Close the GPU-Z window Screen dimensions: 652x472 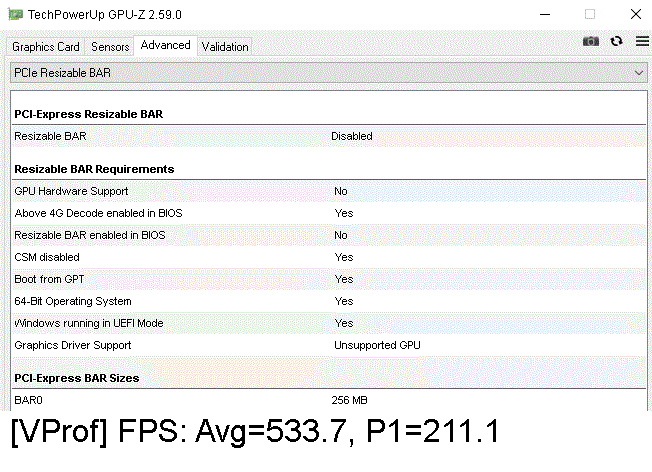(x=636, y=15)
